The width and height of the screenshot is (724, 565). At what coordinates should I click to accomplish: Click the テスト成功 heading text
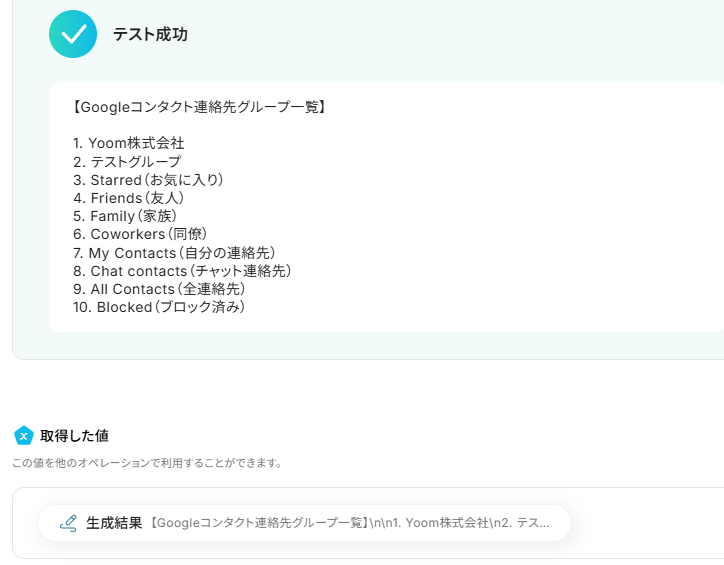[150, 35]
